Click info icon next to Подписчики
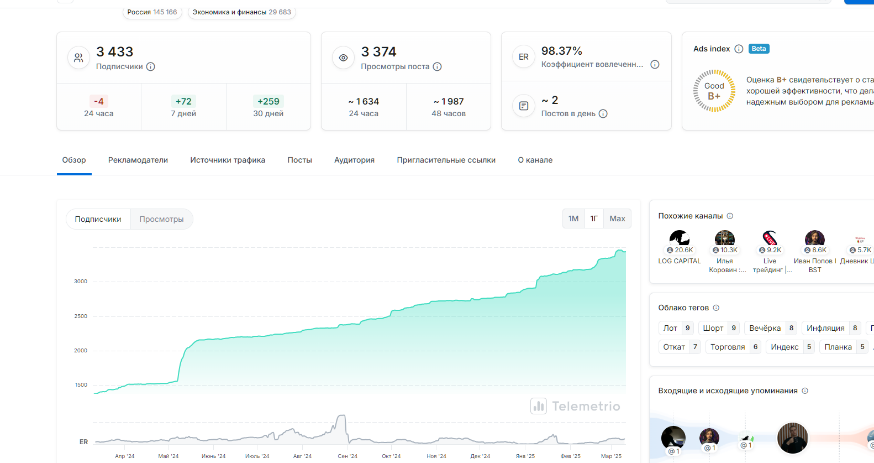This screenshot has width=874, height=463. tap(151, 67)
